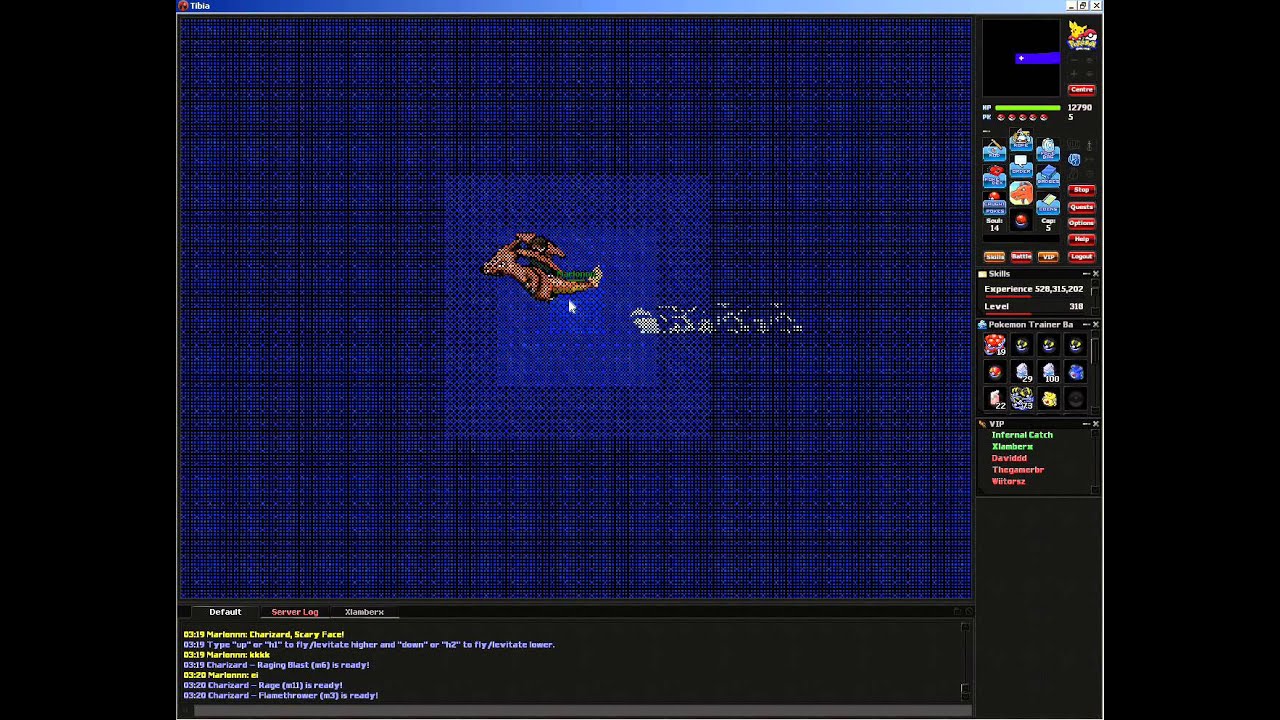The width and height of the screenshot is (1280, 720).
Task: Click the Level 318 row
Action: pyautogui.click(x=1033, y=306)
